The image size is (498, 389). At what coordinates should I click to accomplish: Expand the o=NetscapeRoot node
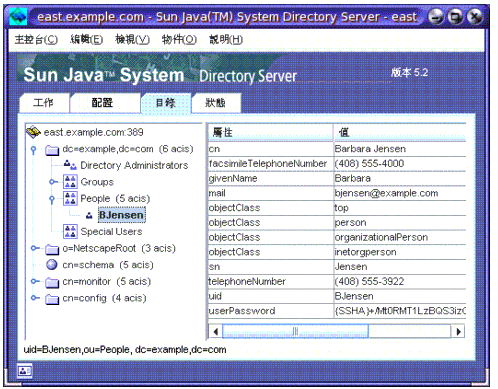pos(34,248)
